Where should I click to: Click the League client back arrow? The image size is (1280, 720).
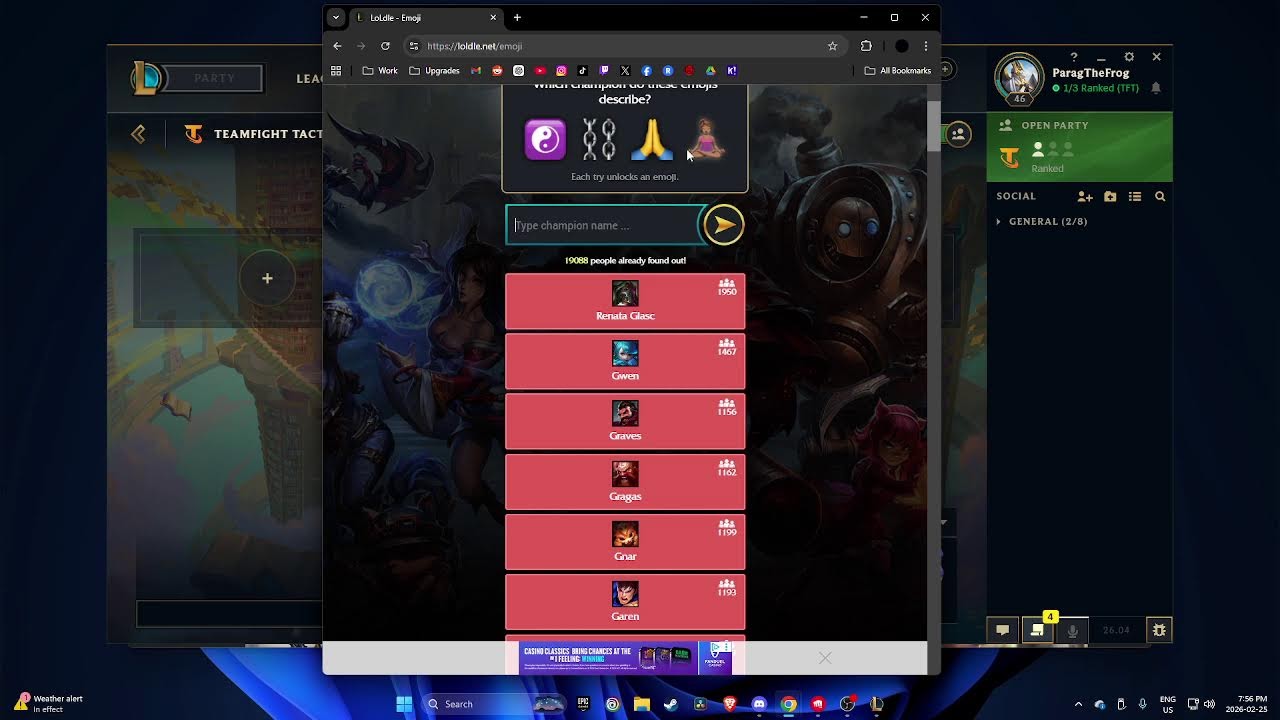pyautogui.click(x=138, y=134)
